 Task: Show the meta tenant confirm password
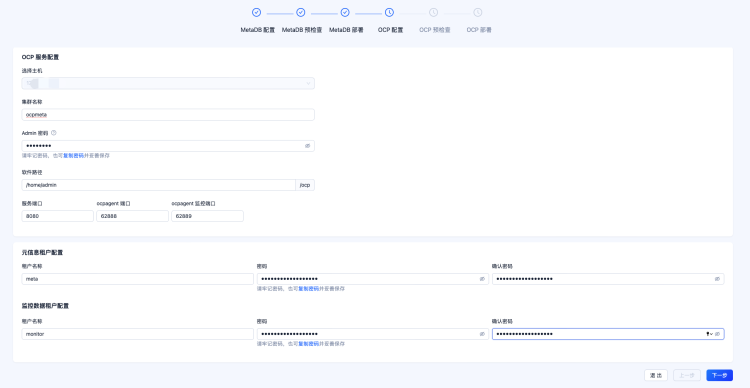pos(717,279)
